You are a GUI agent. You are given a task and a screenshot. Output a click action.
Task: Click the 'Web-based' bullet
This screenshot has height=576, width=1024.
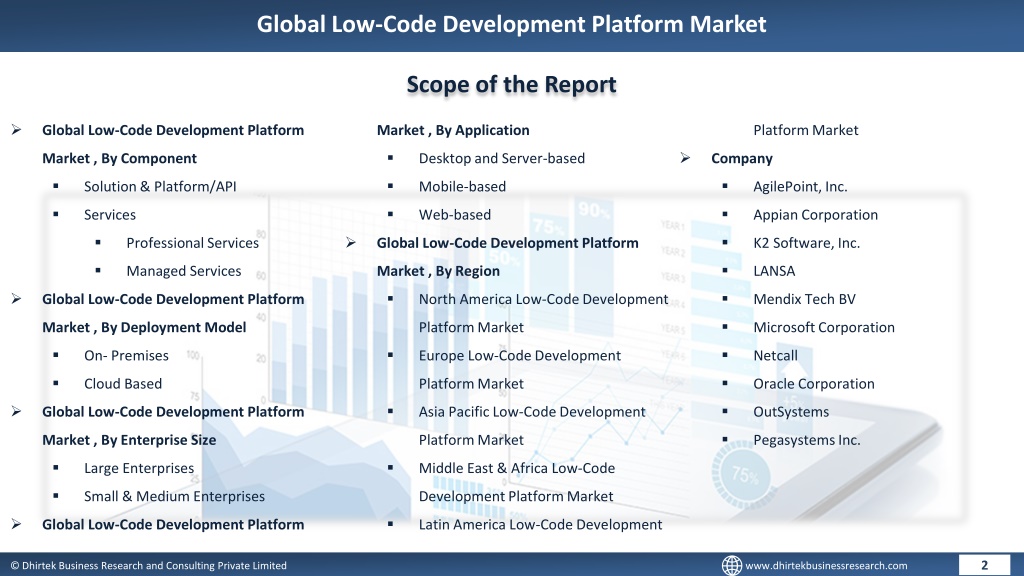tap(455, 214)
